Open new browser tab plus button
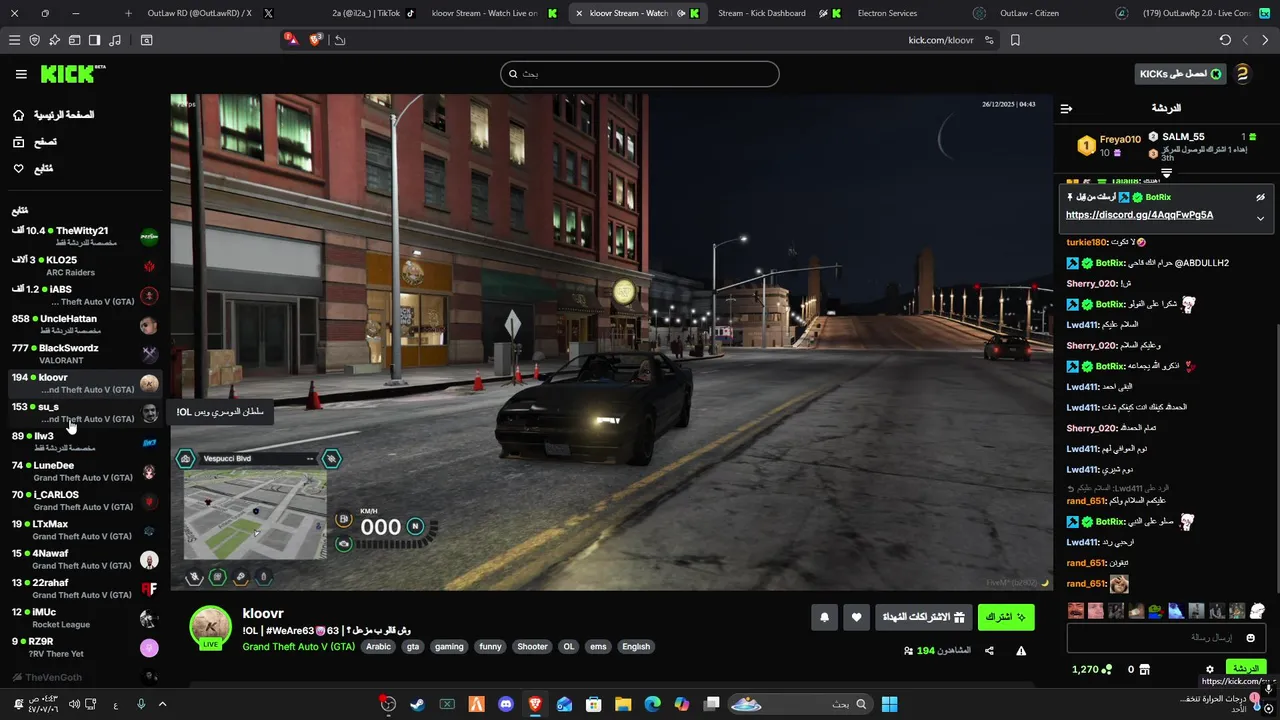 point(128,13)
